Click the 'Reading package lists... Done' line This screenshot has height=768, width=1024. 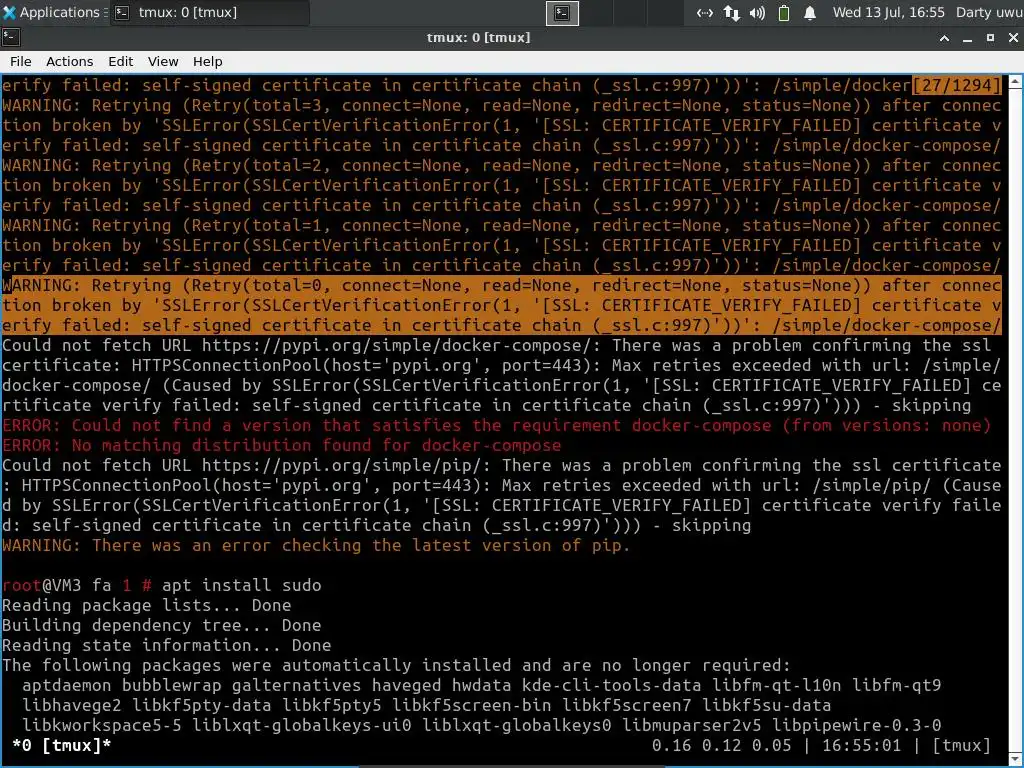tap(146, 605)
